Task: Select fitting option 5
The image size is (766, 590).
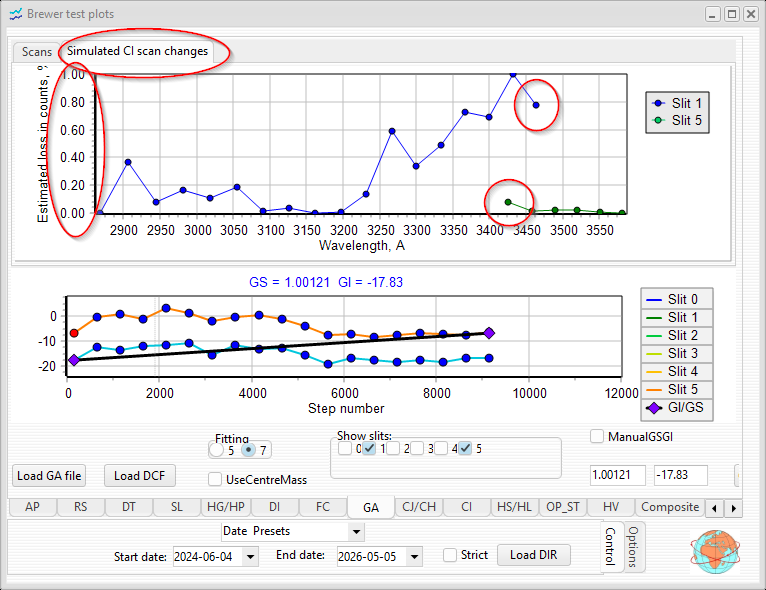Action: (216, 450)
